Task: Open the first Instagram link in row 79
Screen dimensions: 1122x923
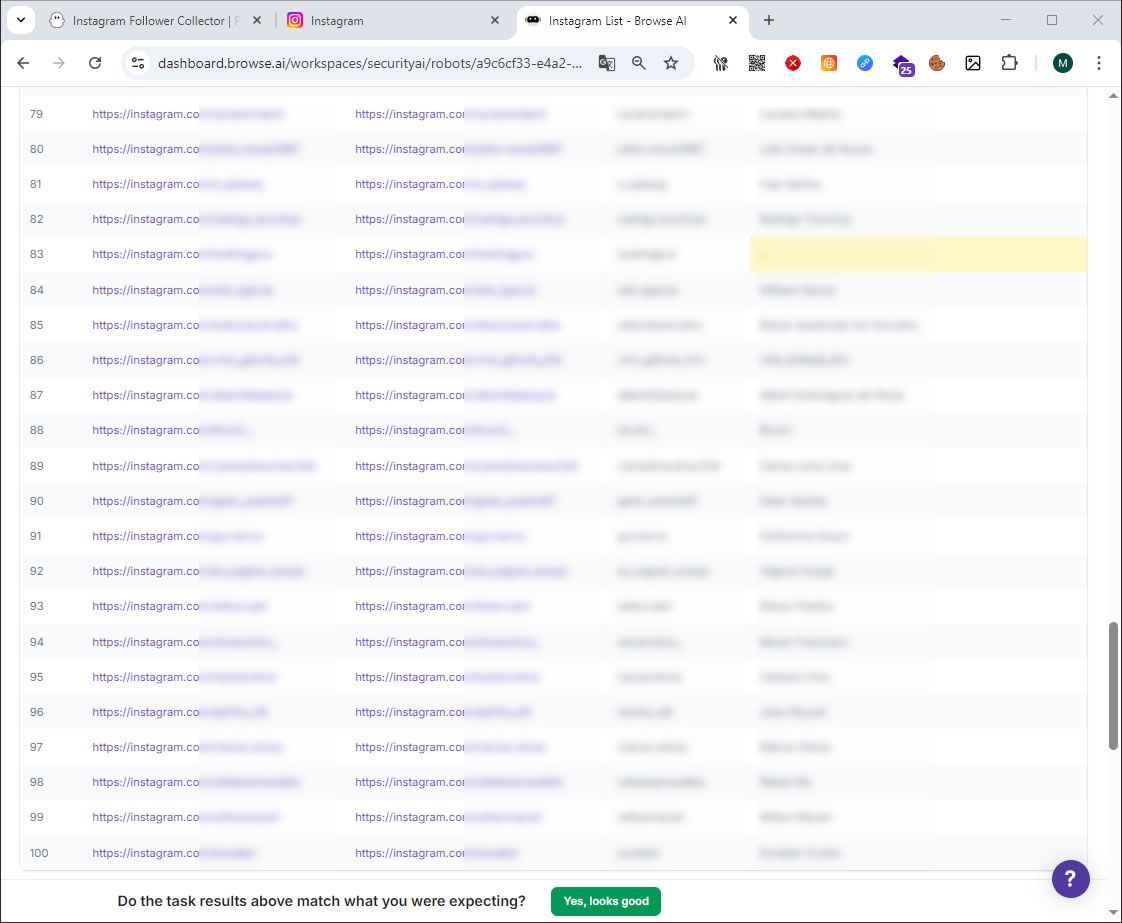Action: coord(188,114)
